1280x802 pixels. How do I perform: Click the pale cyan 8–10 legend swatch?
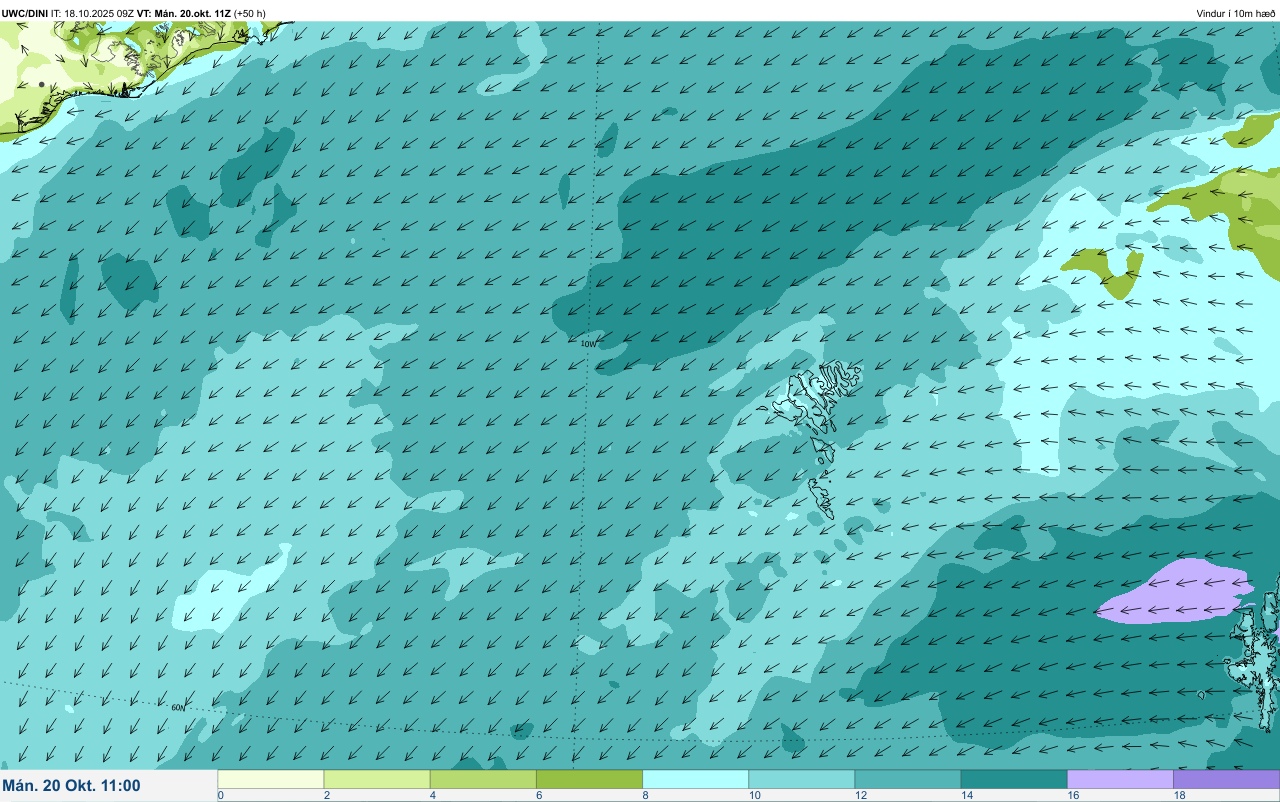[695, 779]
